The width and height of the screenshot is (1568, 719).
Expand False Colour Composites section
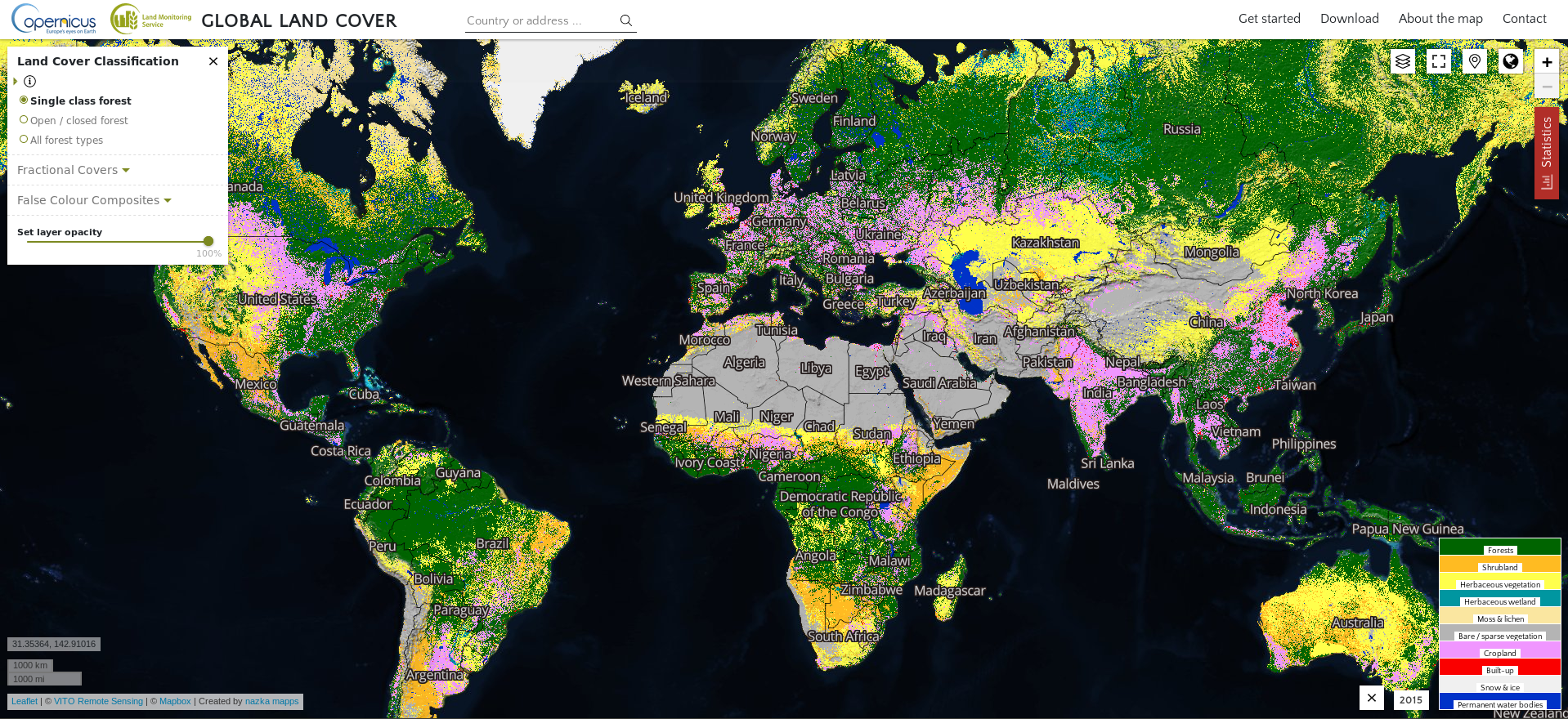point(94,200)
